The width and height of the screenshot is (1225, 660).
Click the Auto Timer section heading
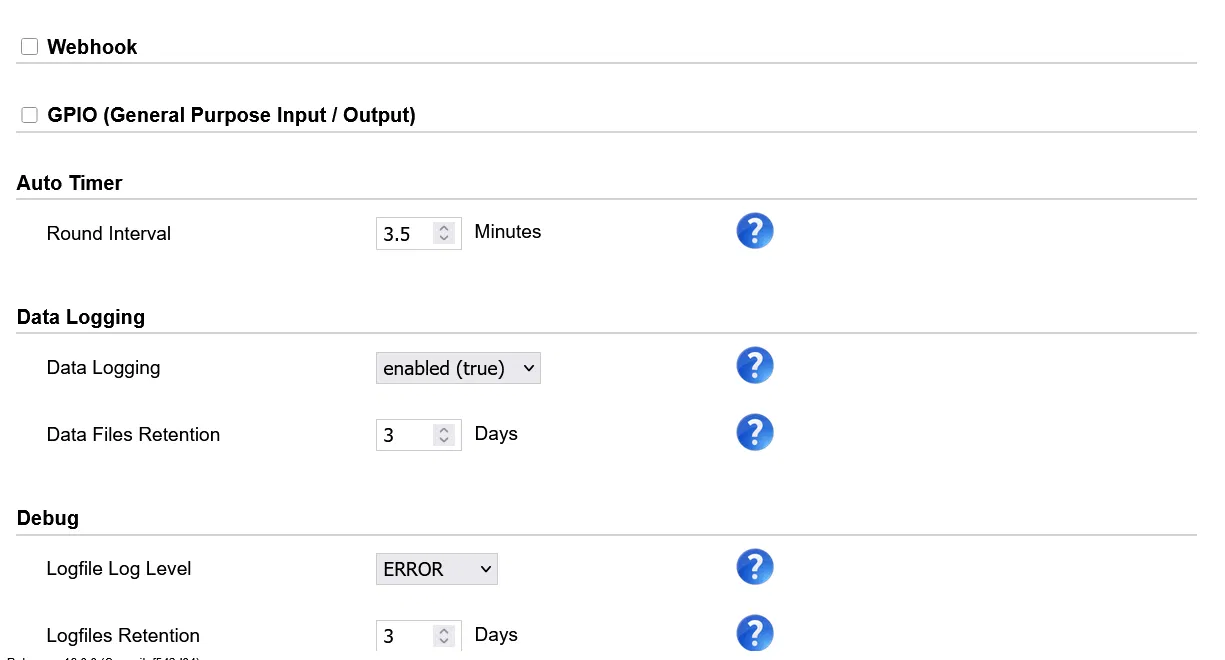click(x=70, y=183)
